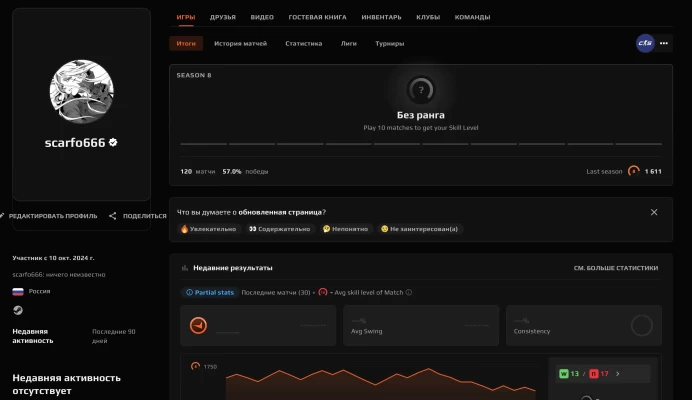Switch to the ДРУЗЬЯ tab

click(x=223, y=17)
